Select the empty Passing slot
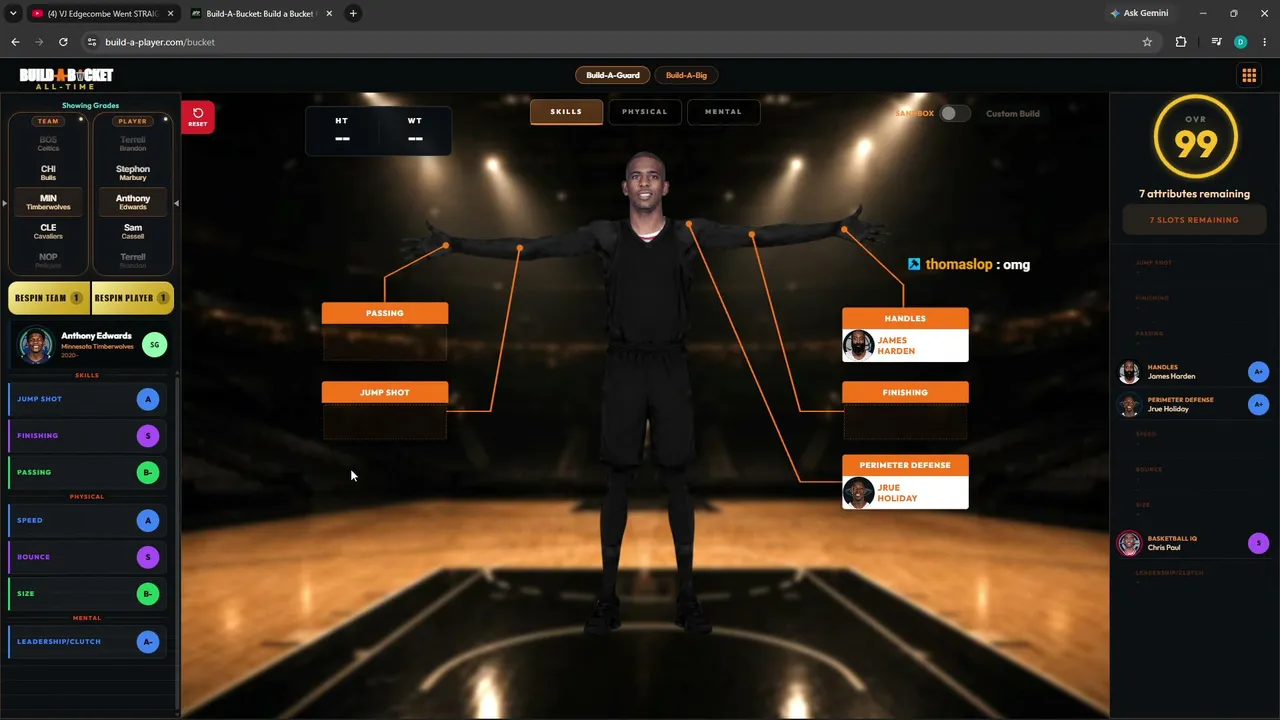This screenshot has height=720, width=1280. [385, 342]
